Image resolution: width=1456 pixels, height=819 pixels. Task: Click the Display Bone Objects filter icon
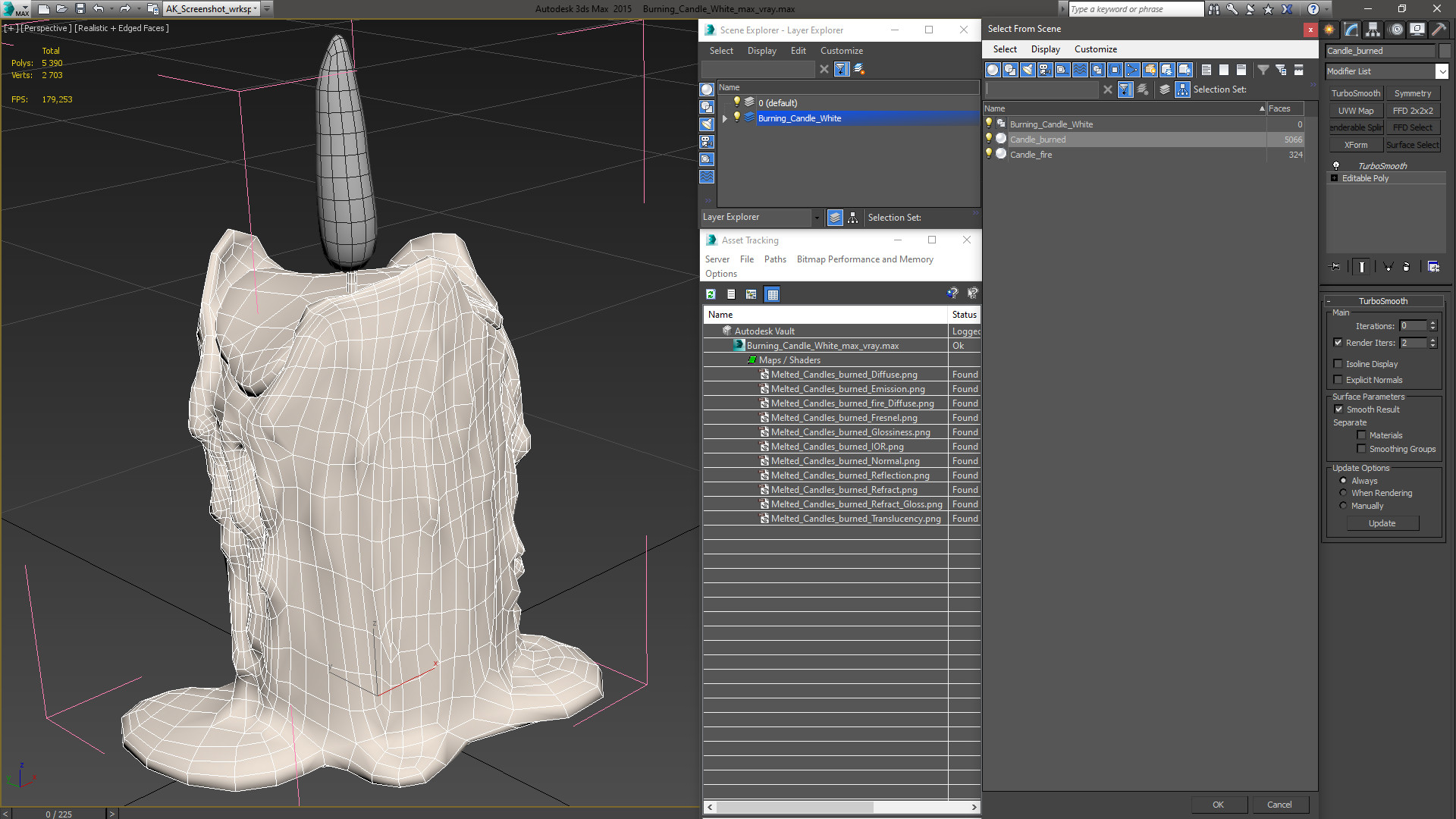(x=1132, y=70)
